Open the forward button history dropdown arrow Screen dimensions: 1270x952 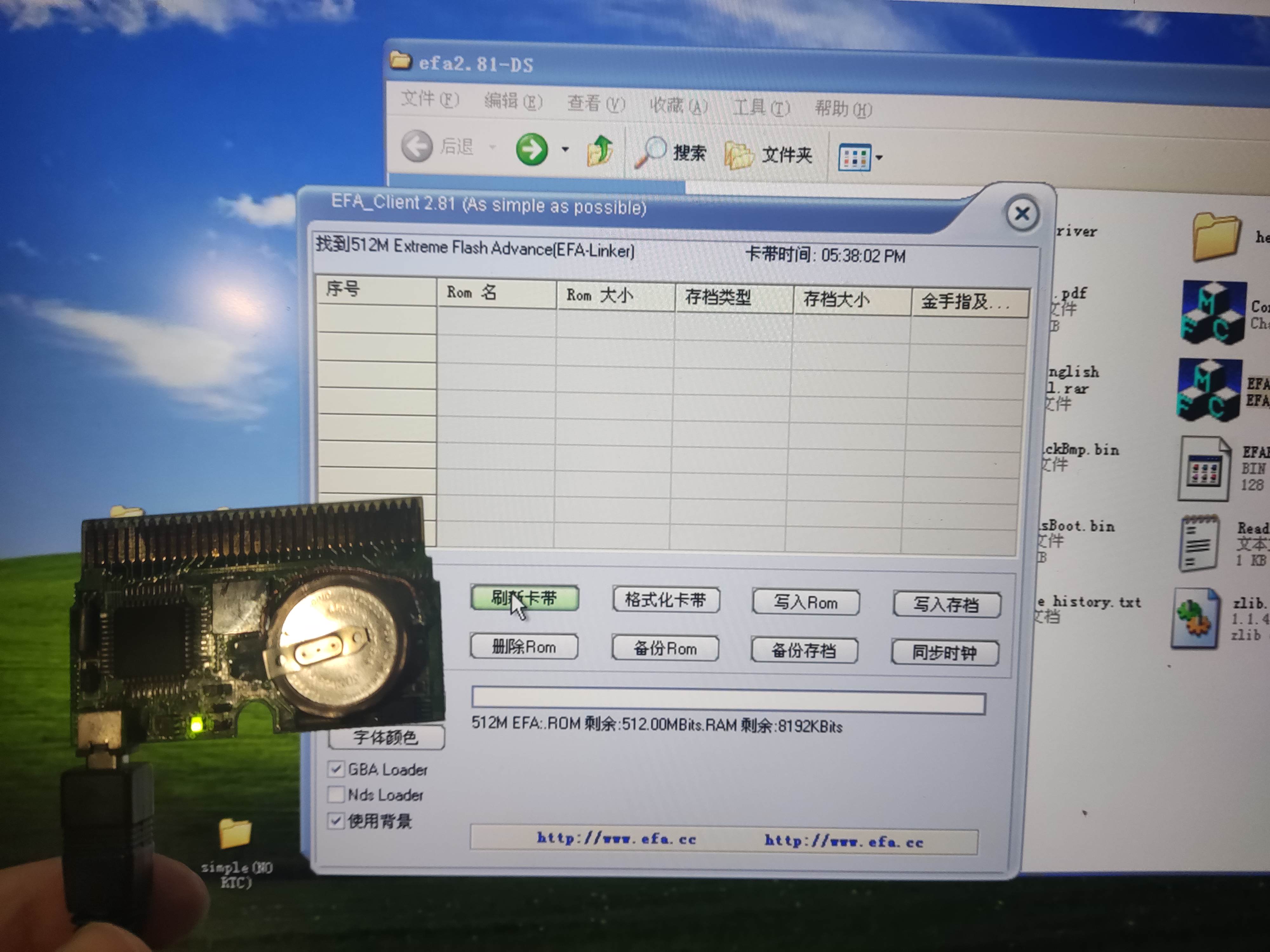pyautogui.click(x=565, y=150)
